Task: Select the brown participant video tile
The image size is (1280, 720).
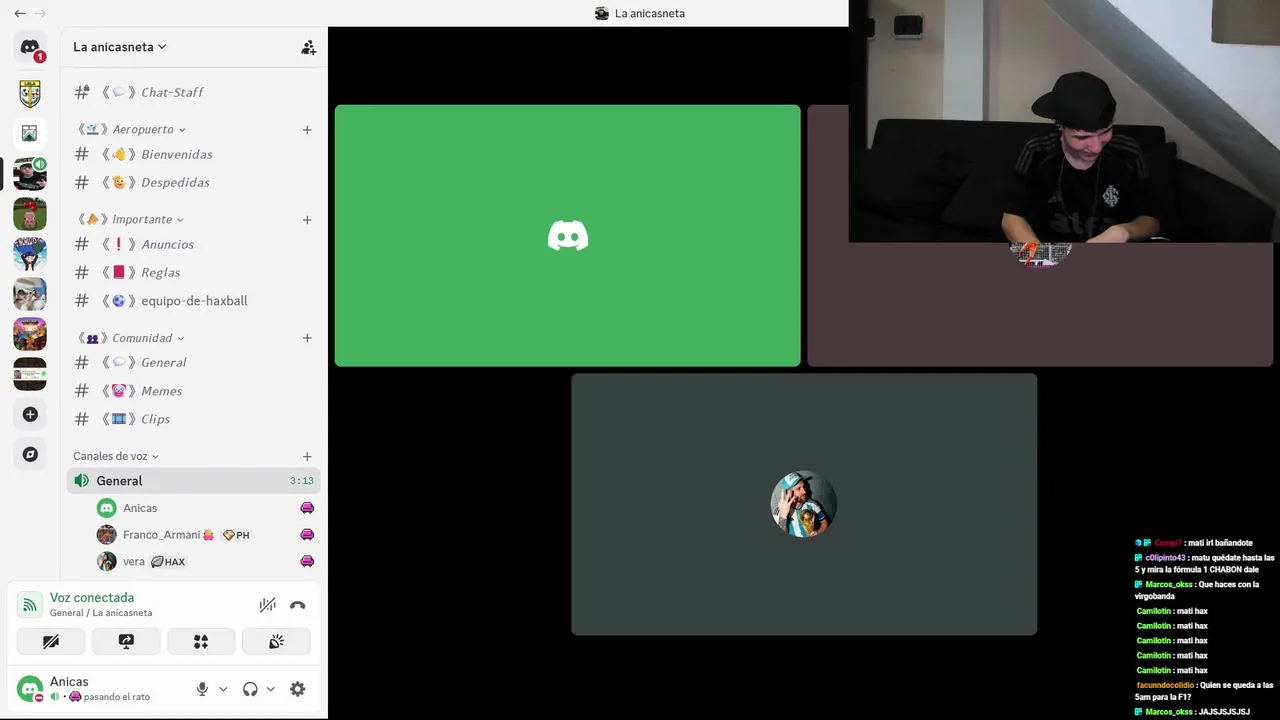Action: 1040,304
